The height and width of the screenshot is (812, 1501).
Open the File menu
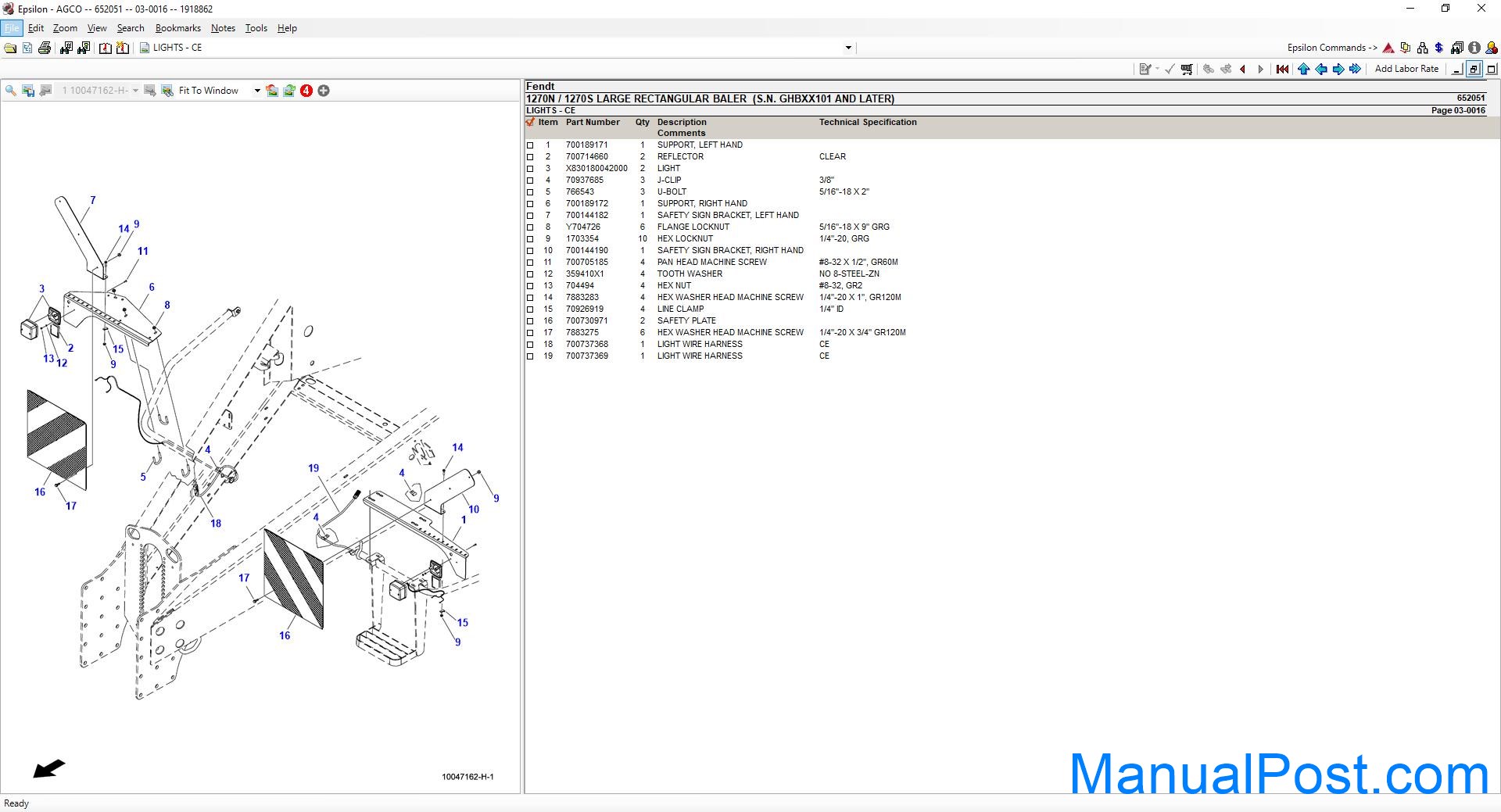coord(12,28)
